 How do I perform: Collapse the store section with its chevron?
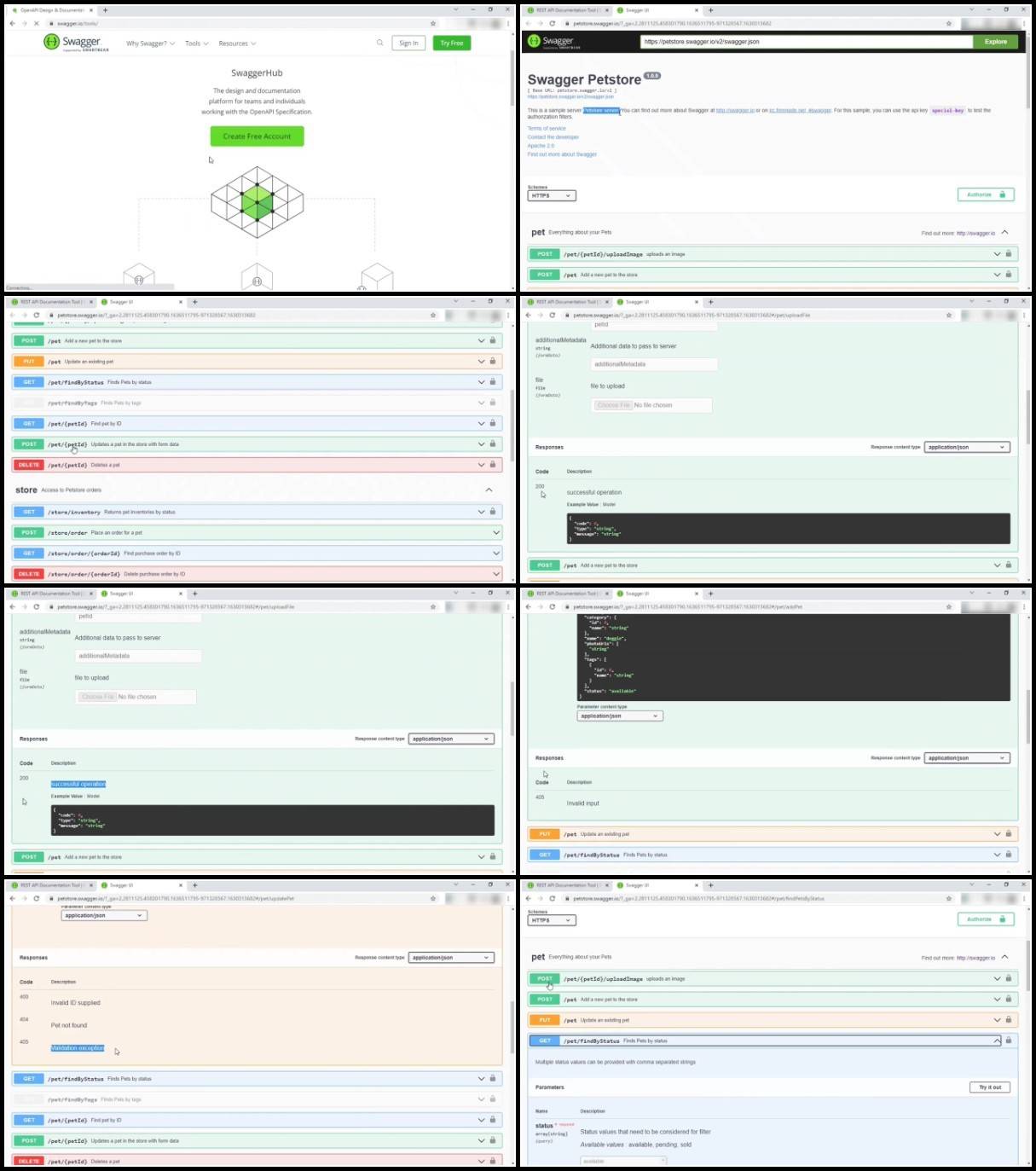tap(489, 490)
